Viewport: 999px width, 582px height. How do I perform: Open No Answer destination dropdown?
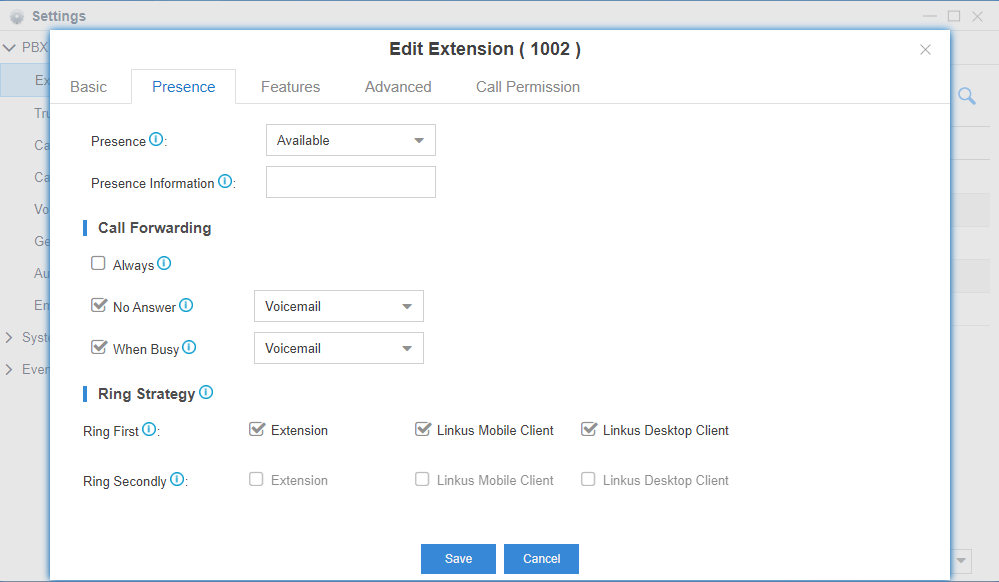(338, 307)
